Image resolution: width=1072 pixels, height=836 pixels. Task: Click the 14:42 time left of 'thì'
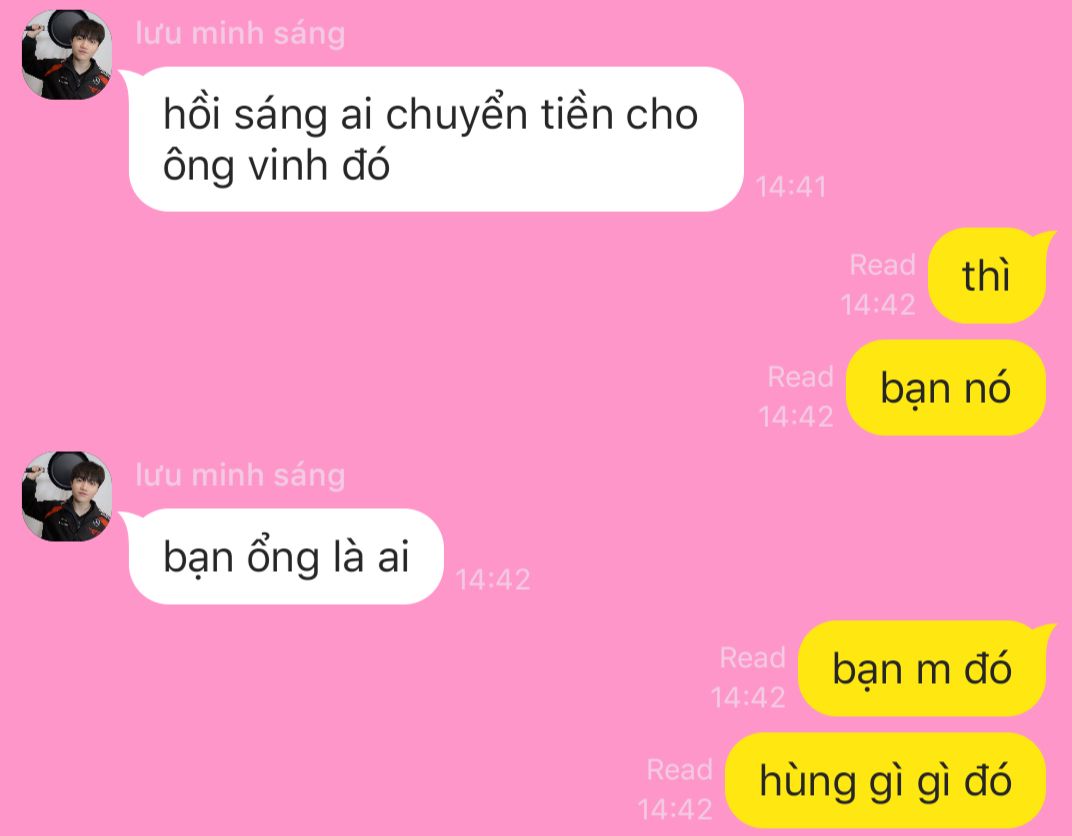877,304
